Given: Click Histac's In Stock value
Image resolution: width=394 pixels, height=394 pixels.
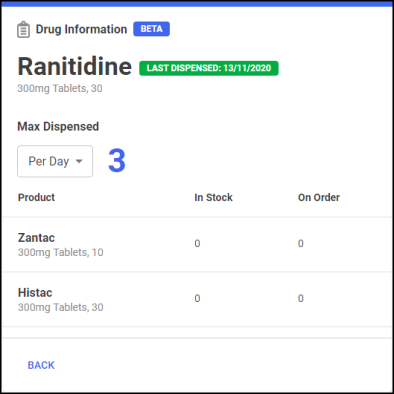Looking at the screenshot, I should [197, 298].
